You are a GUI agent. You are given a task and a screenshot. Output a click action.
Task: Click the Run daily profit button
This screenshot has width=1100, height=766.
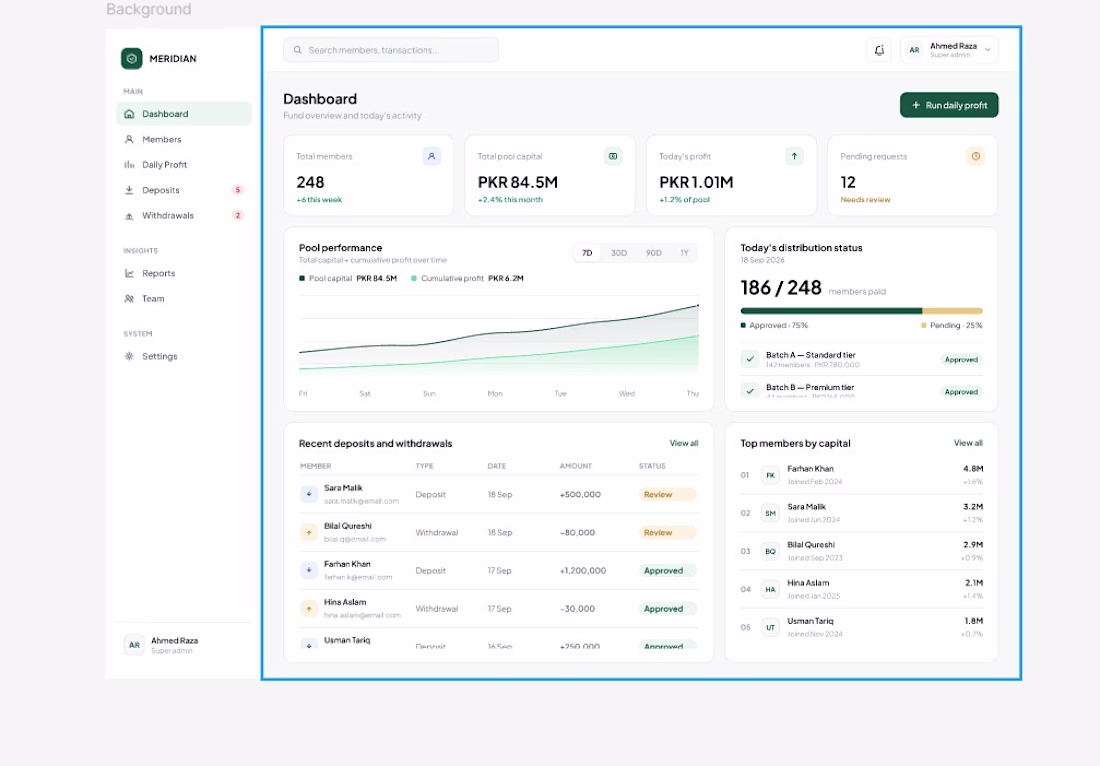(949, 105)
